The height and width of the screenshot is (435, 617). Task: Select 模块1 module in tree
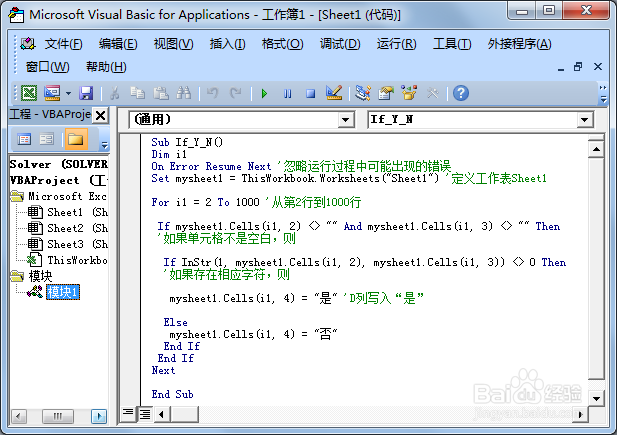click(x=63, y=292)
